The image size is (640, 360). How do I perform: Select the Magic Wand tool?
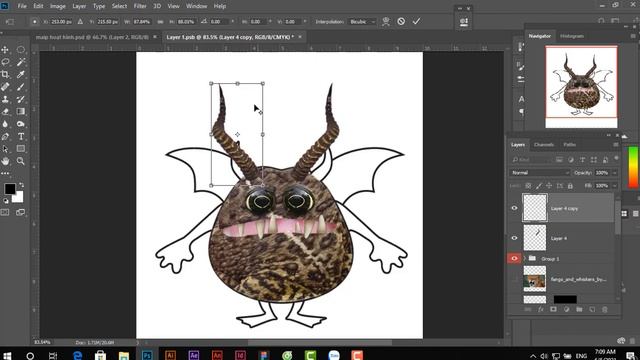click(20, 62)
